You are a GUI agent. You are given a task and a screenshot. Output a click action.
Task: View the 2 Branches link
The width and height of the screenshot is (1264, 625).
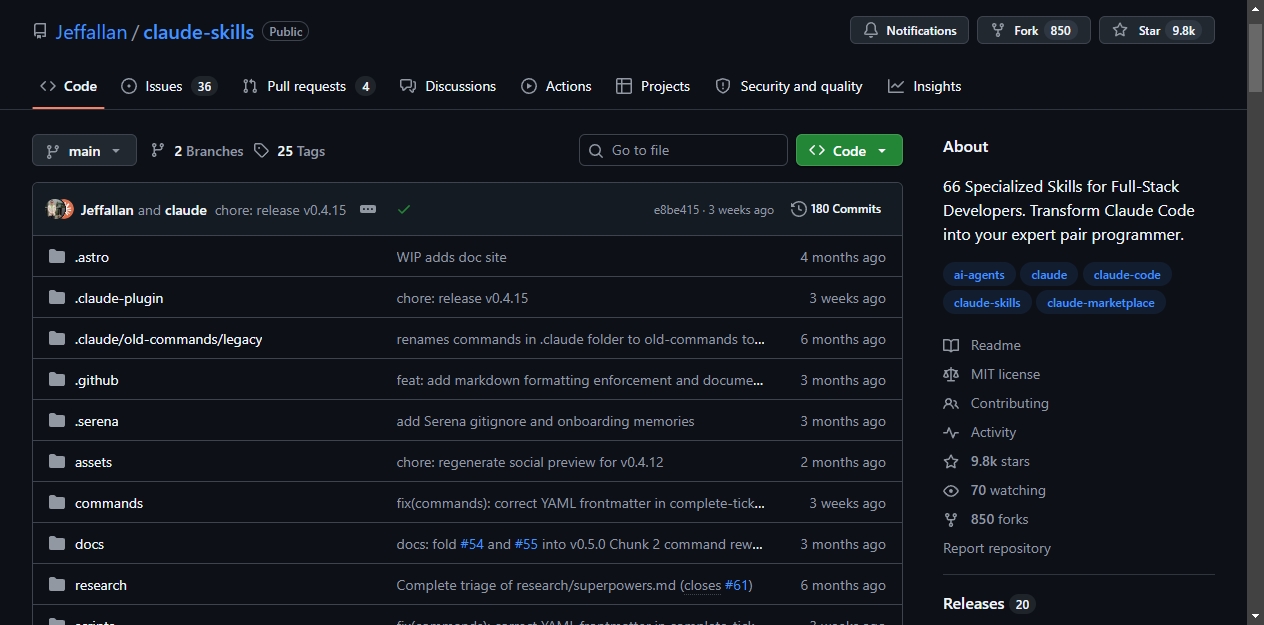[x=197, y=150]
